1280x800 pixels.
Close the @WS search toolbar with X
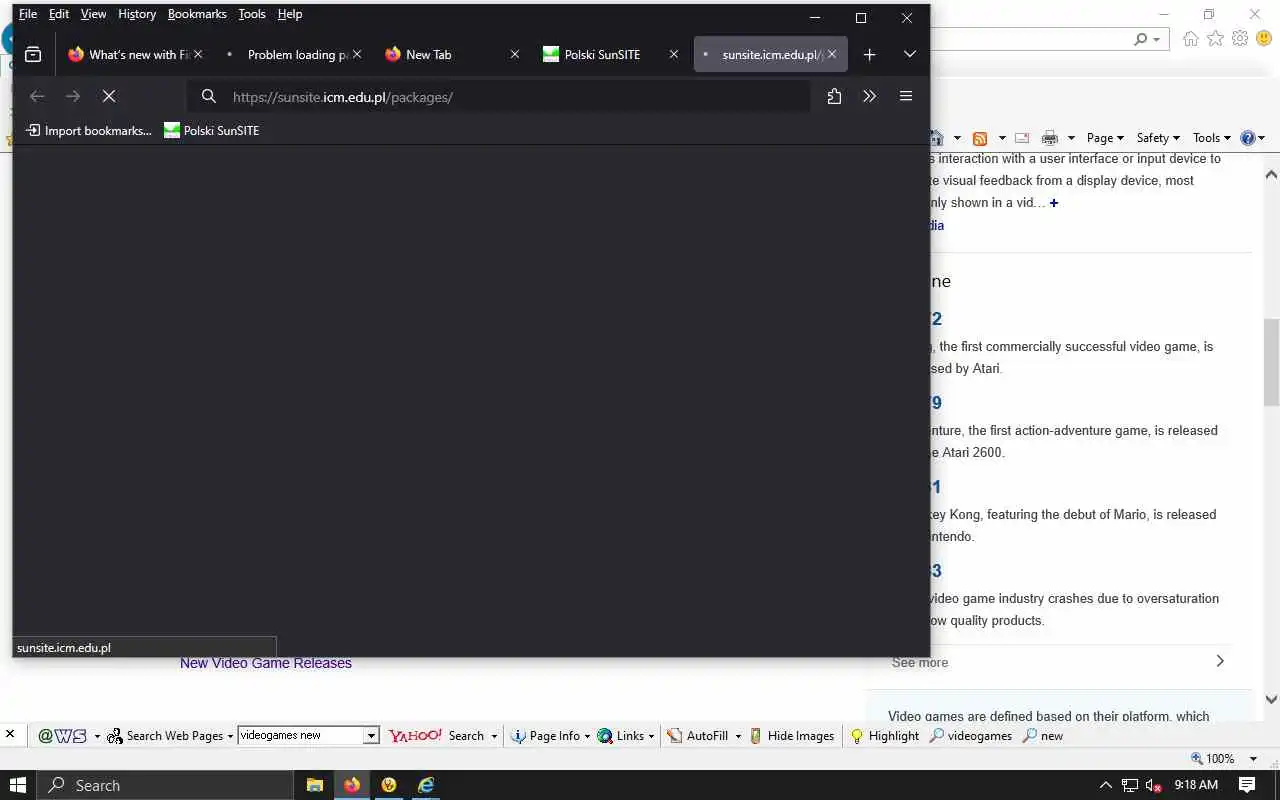[10, 734]
